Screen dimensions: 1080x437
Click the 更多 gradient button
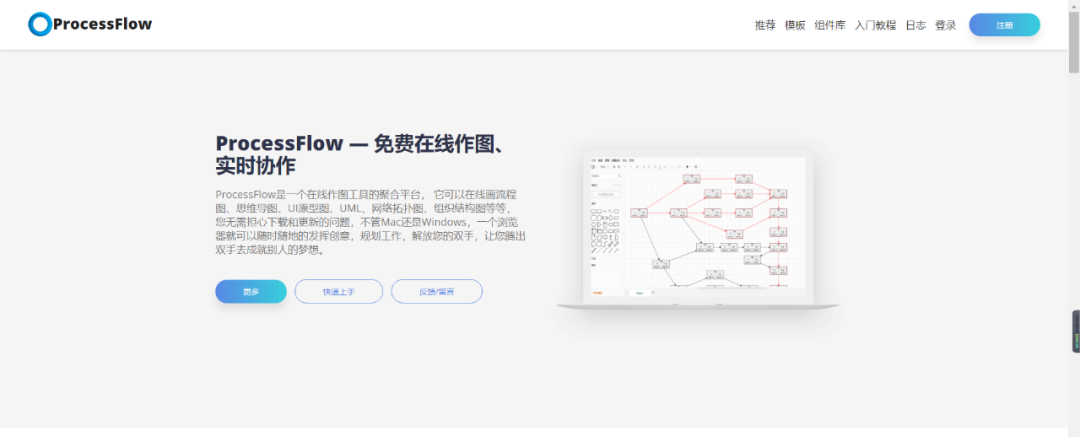251,292
